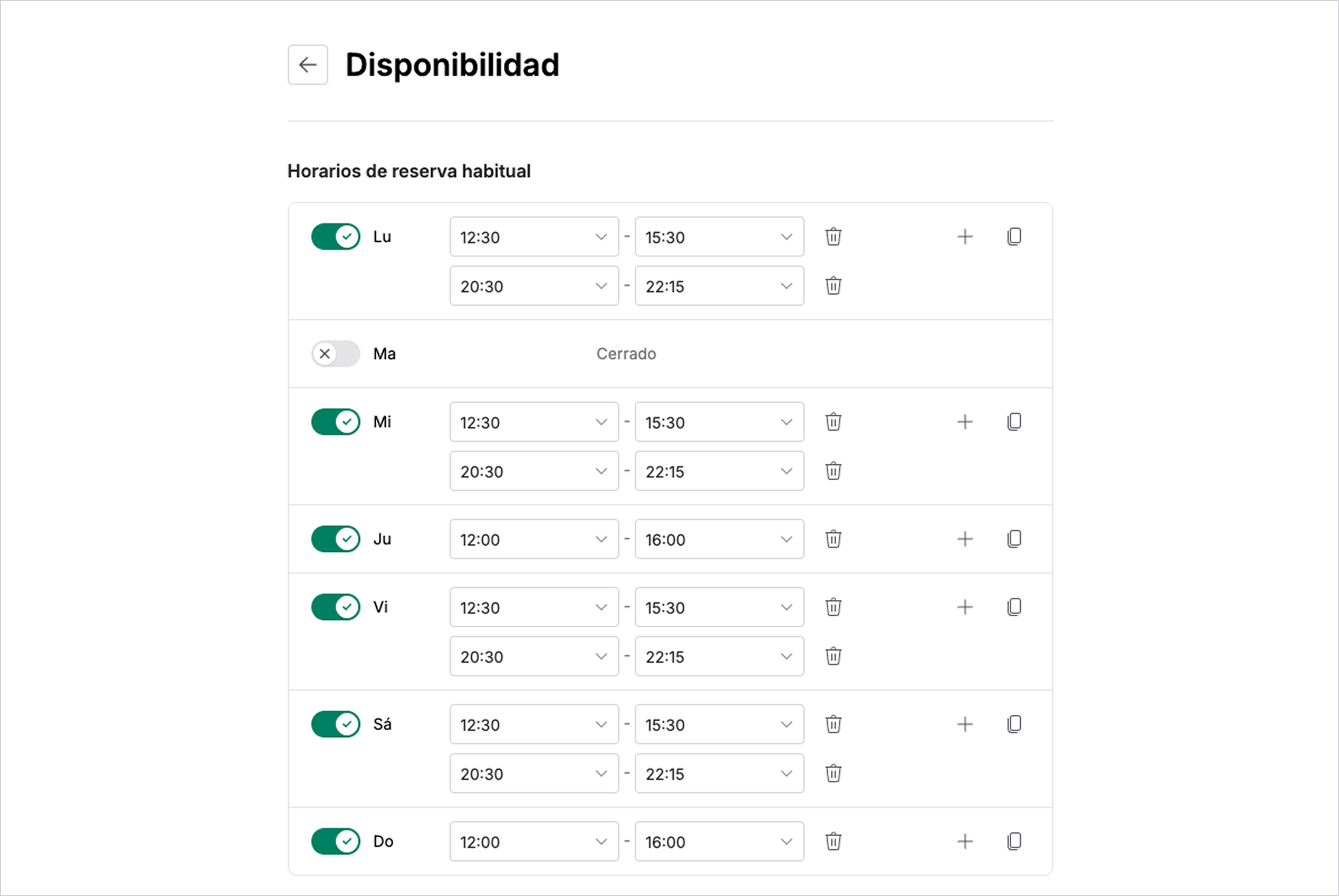This screenshot has width=1339, height=896.
Task: Add another time slot for Saturday
Action: pos(965,725)
